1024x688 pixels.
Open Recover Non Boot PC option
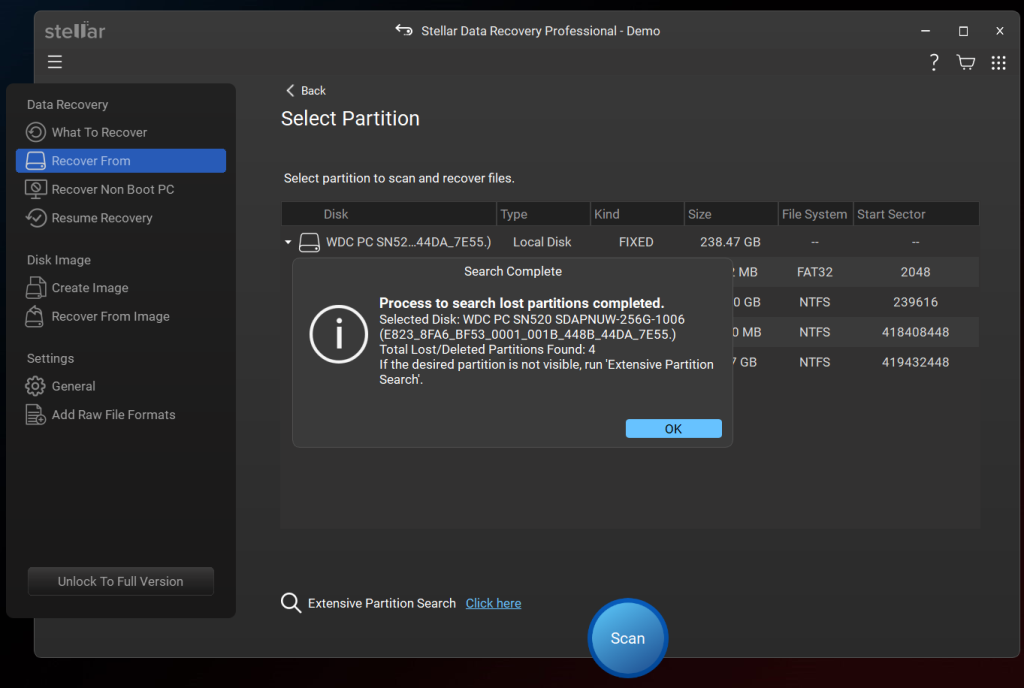point(113,189)
